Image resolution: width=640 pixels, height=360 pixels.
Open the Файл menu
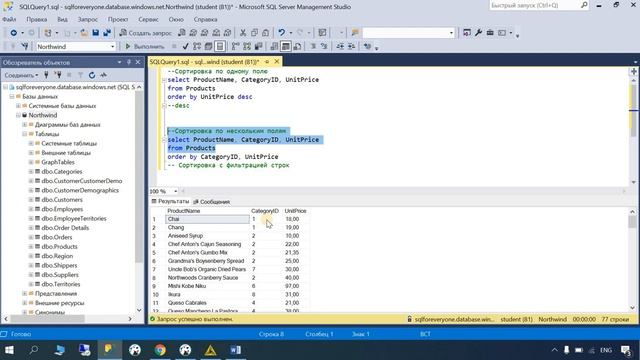click(x=9, y=19)
